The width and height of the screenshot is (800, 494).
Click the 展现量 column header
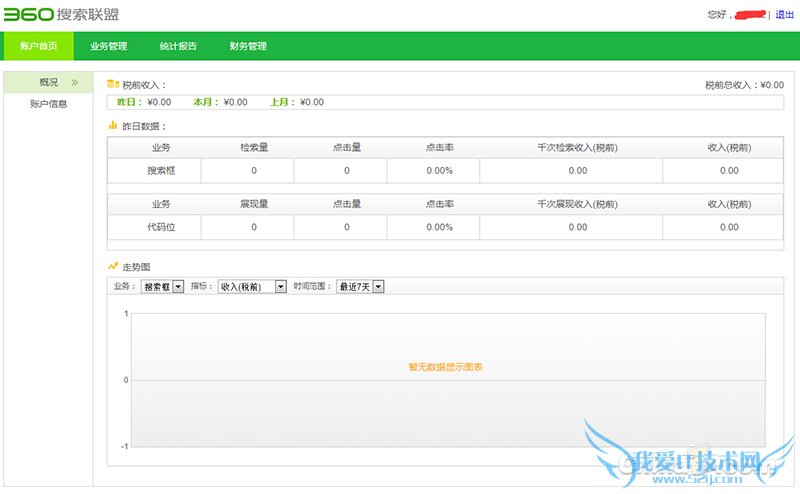(254, 204)
